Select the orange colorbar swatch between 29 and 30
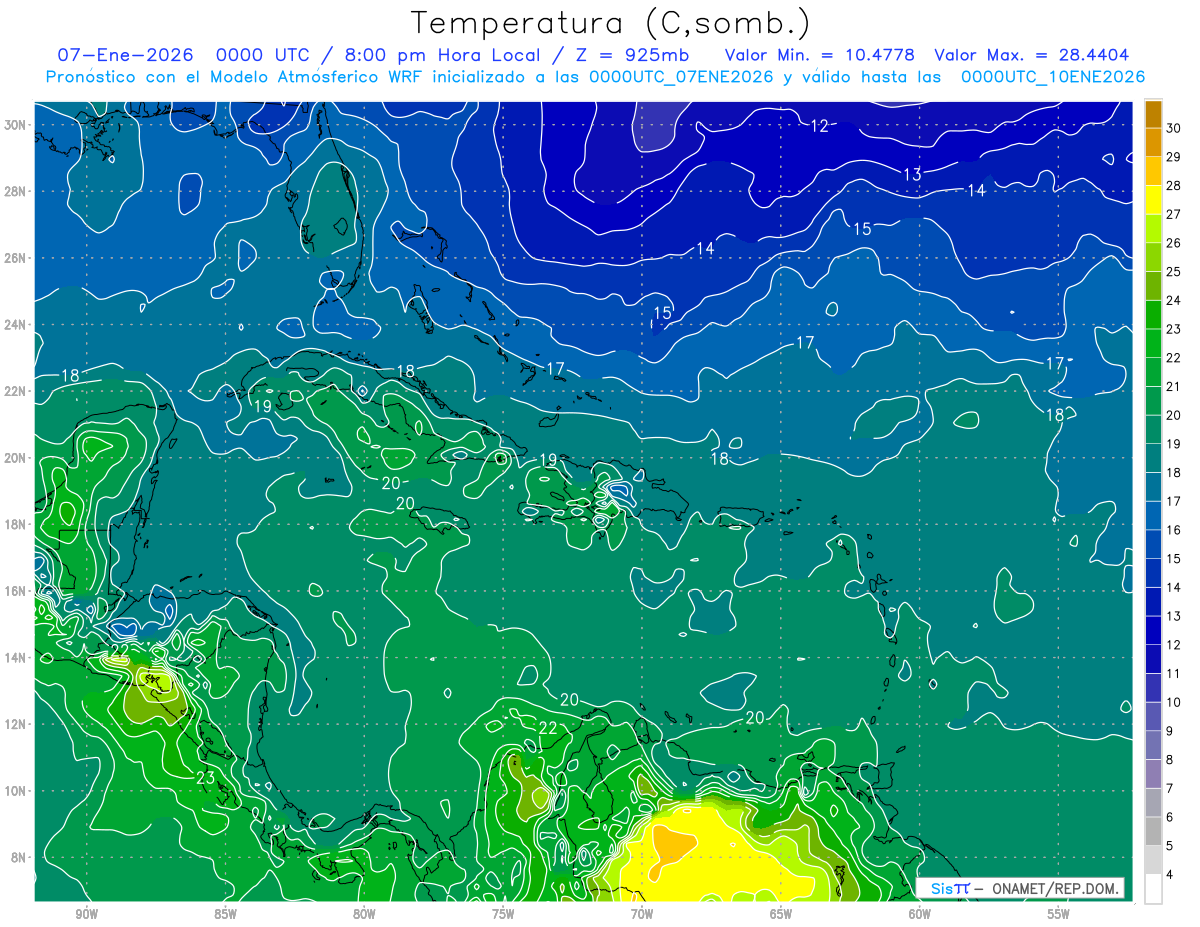 coord(1153,141)
